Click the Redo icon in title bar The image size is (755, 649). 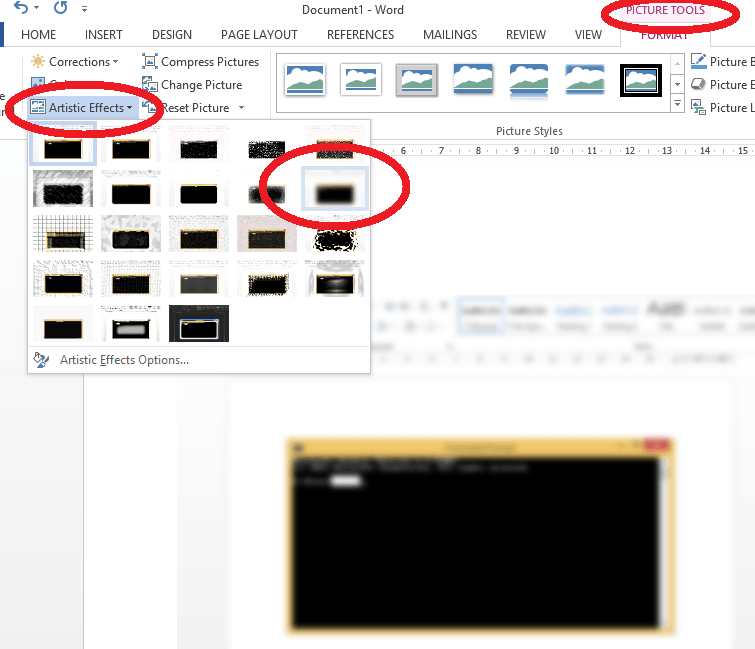tap(60, 8)
